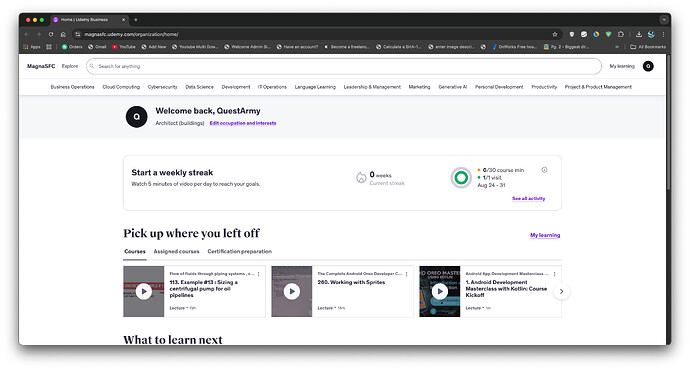Play the centrifugal pump lecture thumbnail

[143, 291]
